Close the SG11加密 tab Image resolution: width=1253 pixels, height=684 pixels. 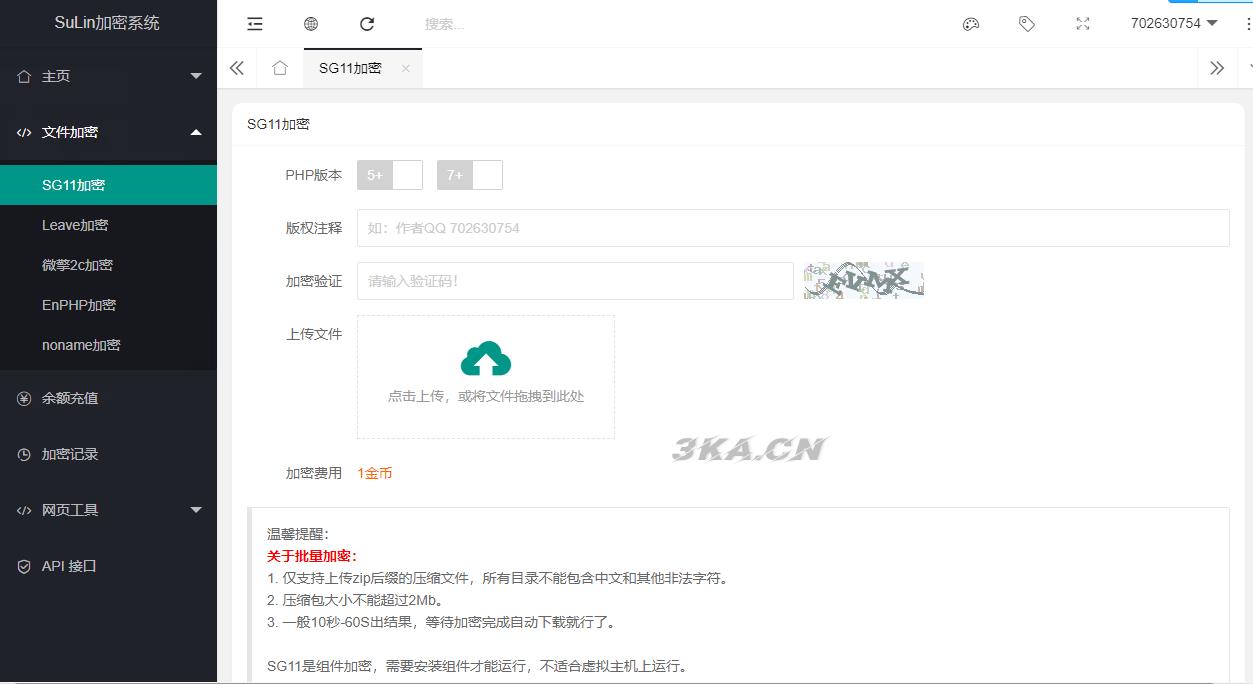405,68
